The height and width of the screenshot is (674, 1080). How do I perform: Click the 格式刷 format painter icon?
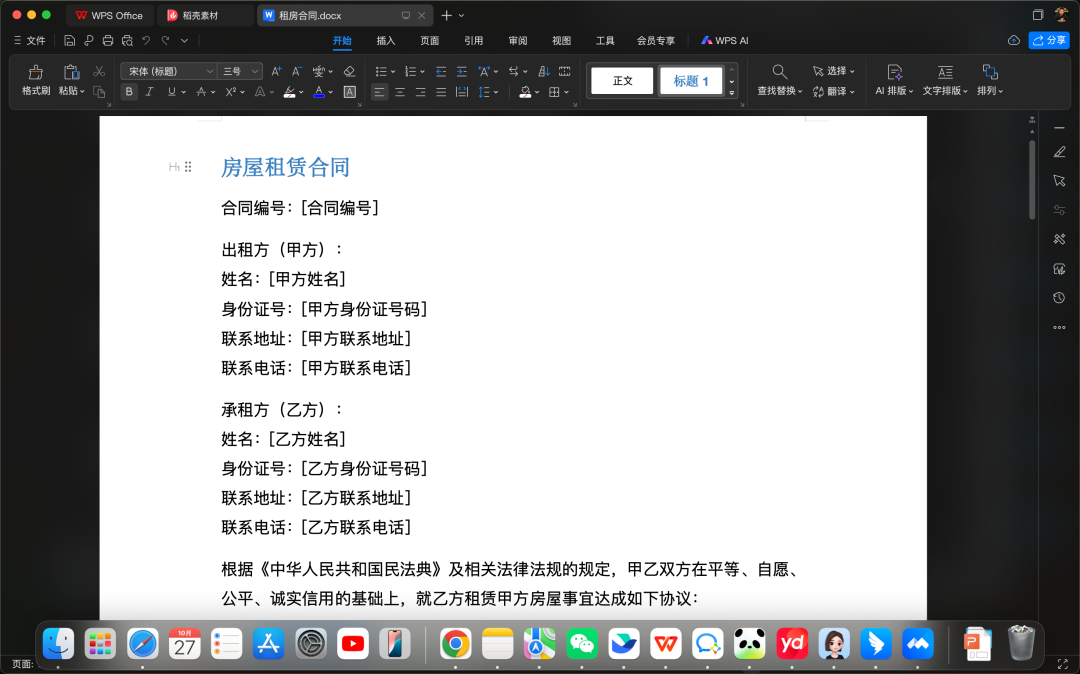pyautogui.click(x=36, y=73)
